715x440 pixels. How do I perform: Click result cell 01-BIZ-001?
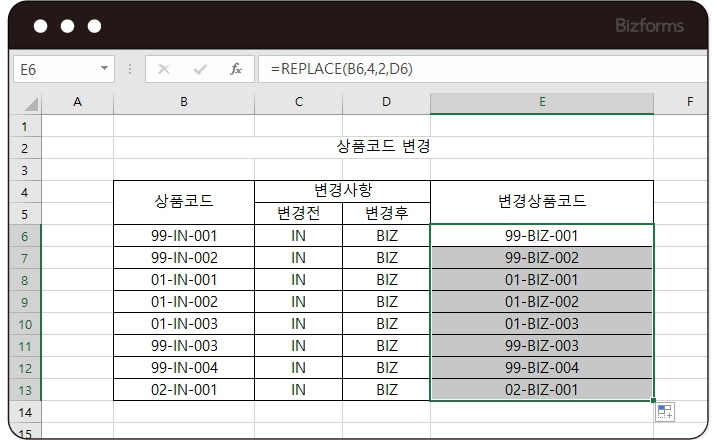coord(542,280)
